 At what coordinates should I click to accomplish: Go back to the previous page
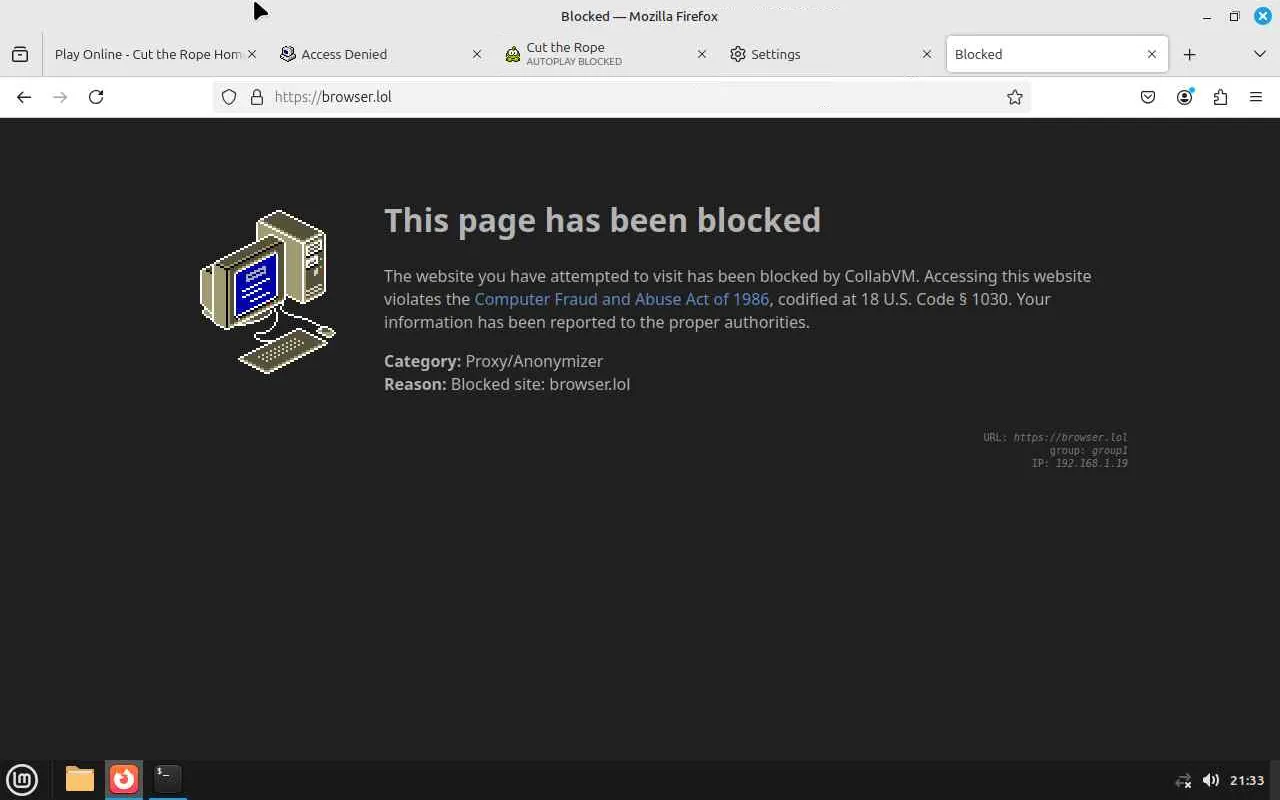[24, 97]
